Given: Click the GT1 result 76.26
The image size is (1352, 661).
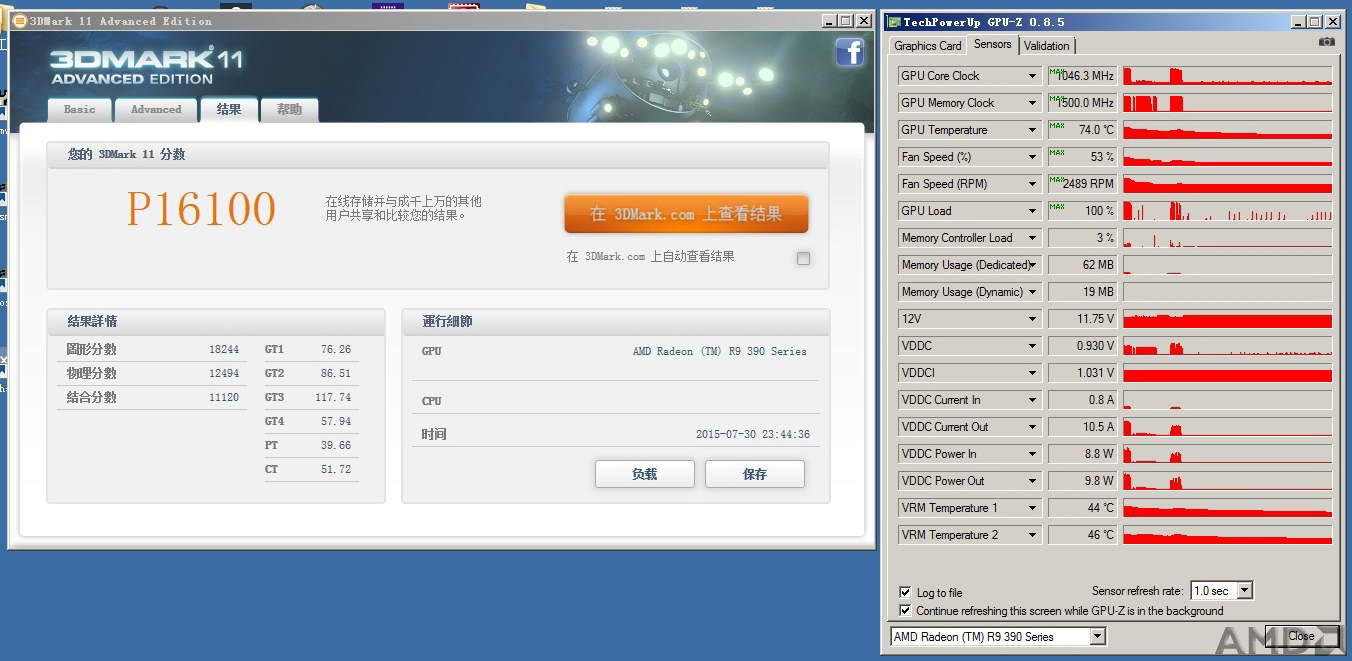Looking at the screenshot, I should 336,350.
